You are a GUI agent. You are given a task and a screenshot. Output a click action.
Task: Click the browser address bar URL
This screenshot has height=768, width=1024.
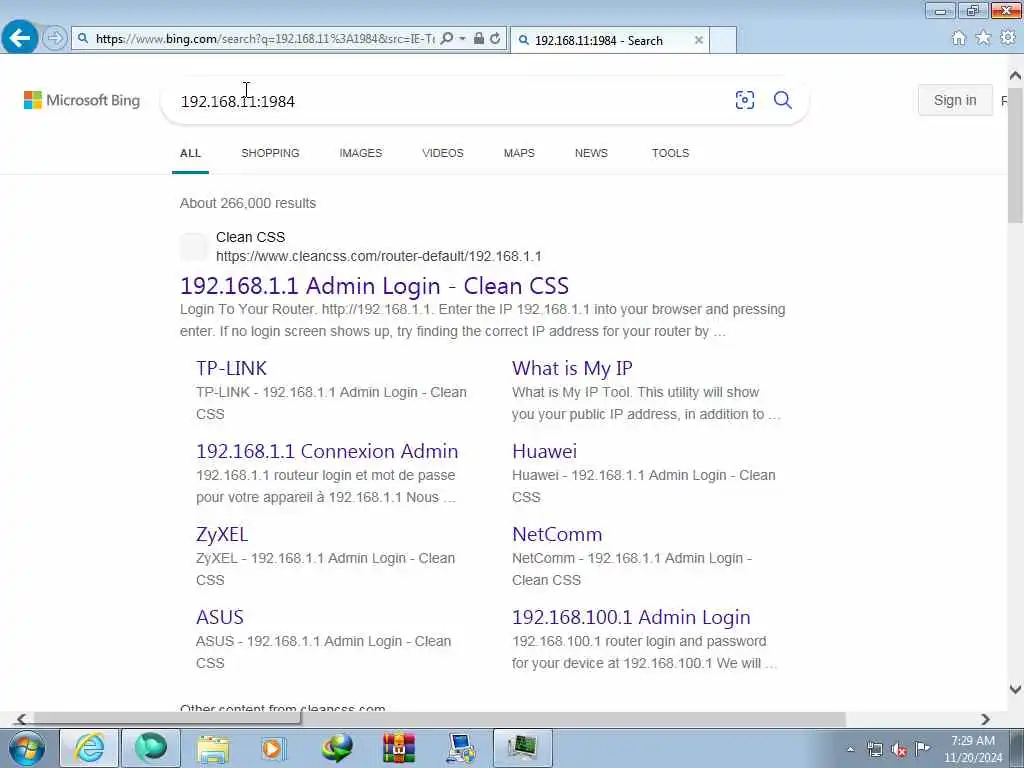pyautogui.click(x=264, y=39)
